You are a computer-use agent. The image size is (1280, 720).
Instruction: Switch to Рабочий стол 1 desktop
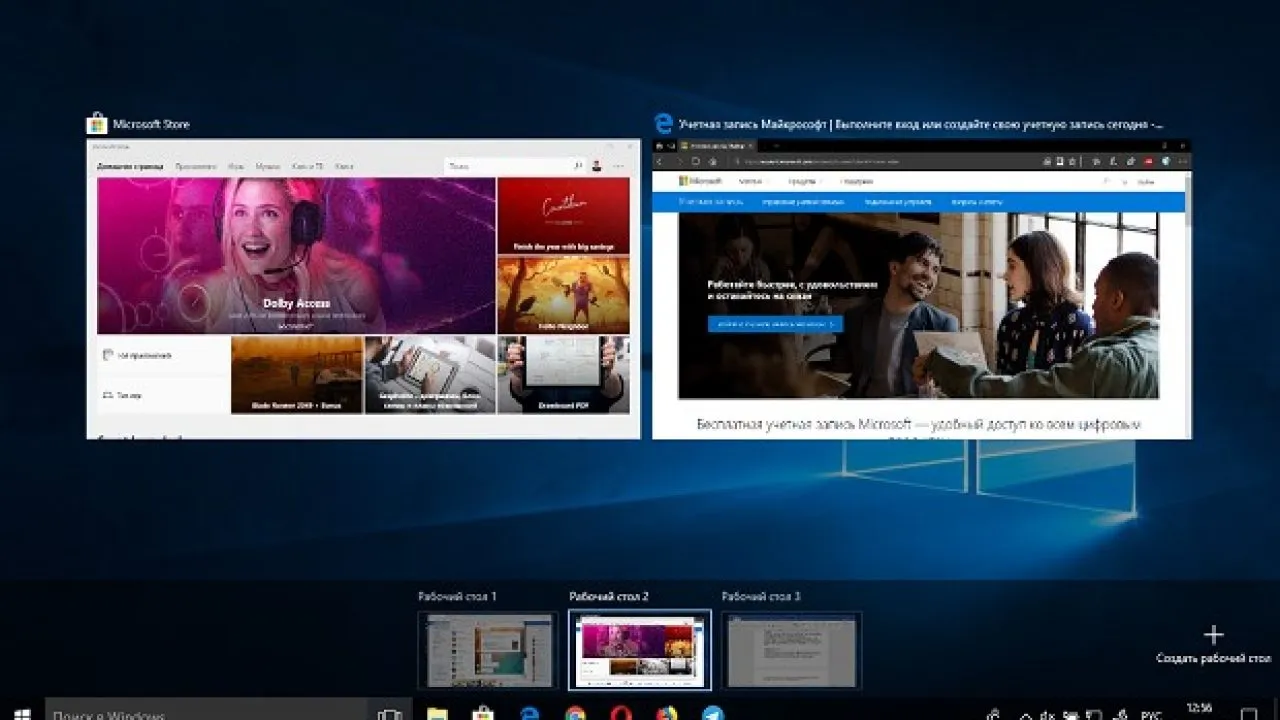488,650
